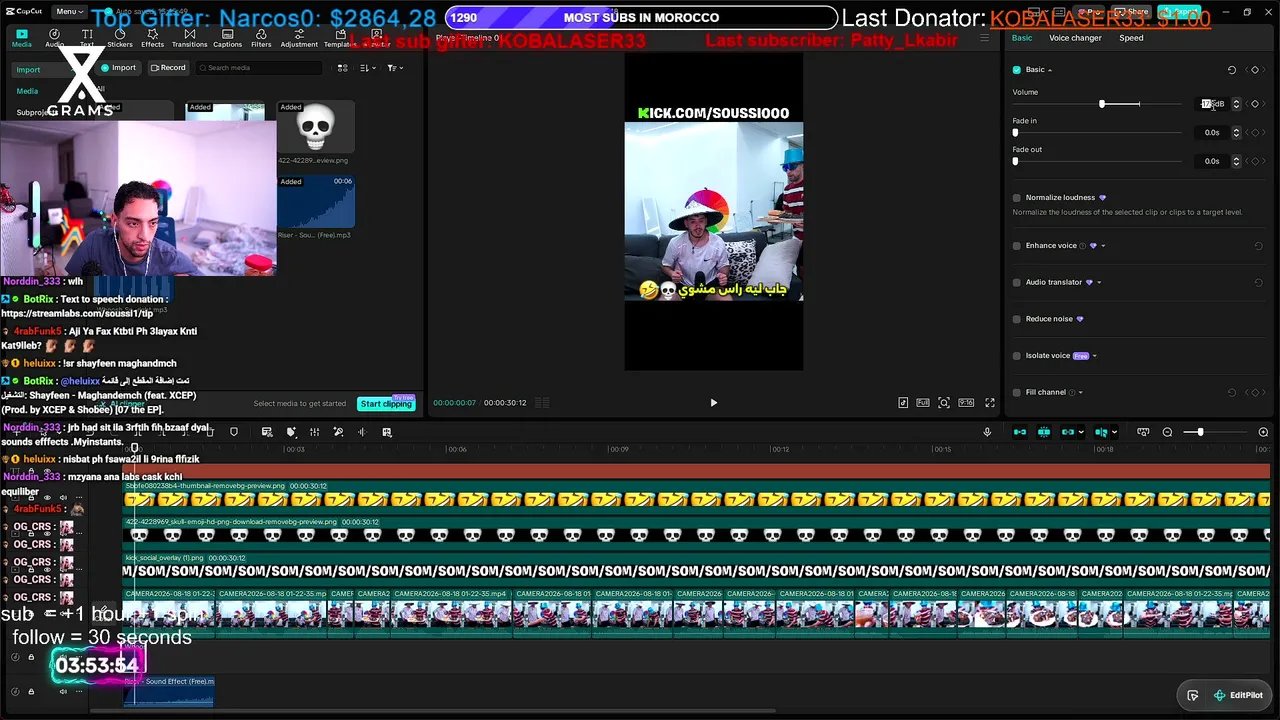The image size is (1280, 720).
Task: Open the Adjustment panel
Action: click(x=299, y=38)
